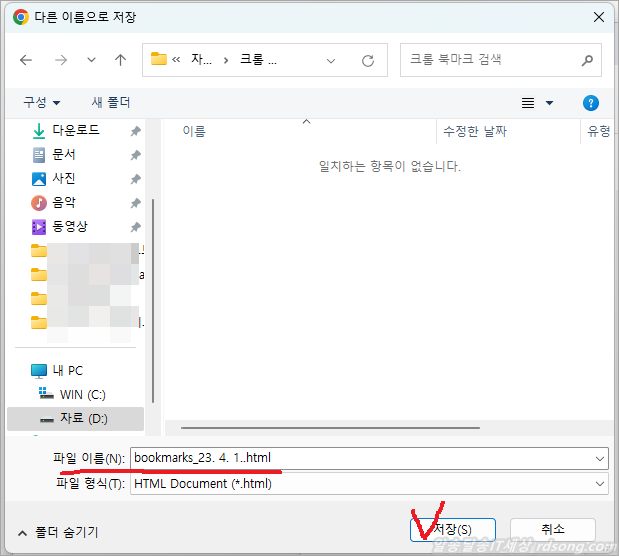Open WIN (C:) drive in sidebar

click(x=82, y=394)
